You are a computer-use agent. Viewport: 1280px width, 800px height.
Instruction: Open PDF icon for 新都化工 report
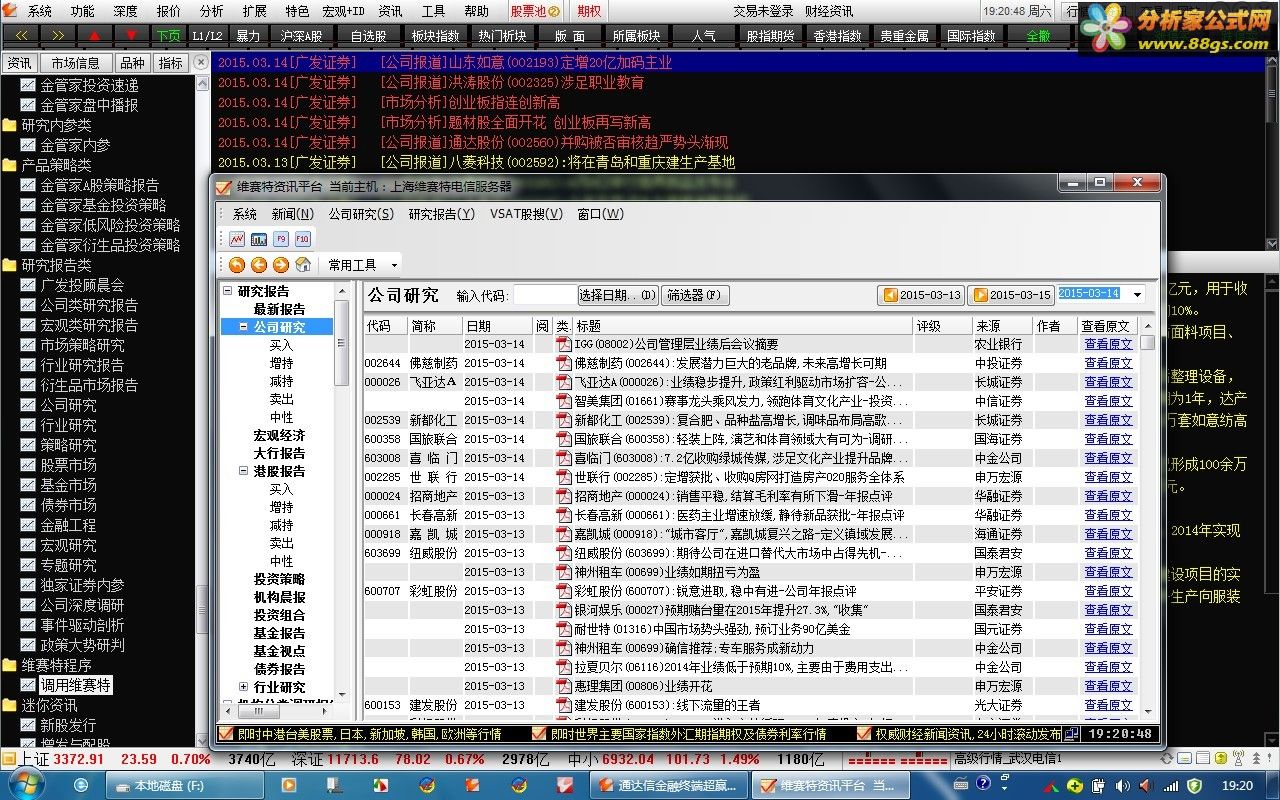click(564, 420)
